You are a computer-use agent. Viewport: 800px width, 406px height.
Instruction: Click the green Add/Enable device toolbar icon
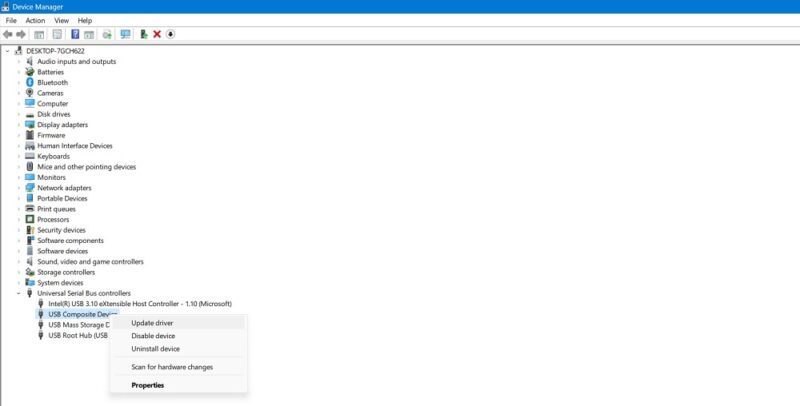click(144, 34)
